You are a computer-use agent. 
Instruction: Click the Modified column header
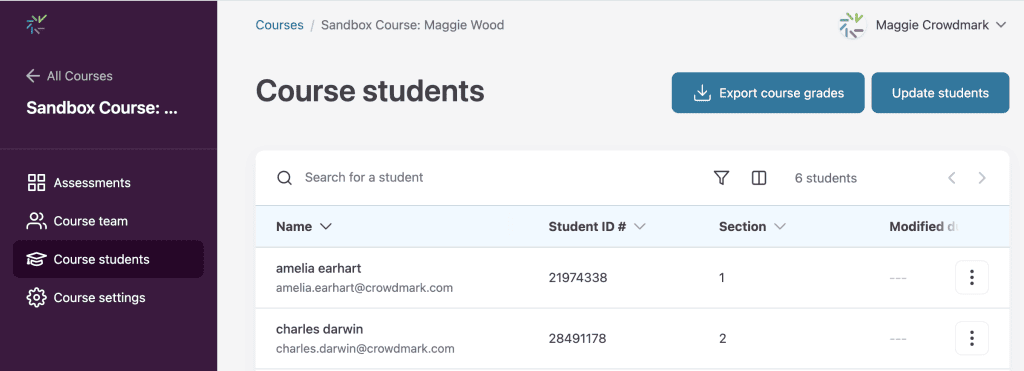click(x=923, y=227)
